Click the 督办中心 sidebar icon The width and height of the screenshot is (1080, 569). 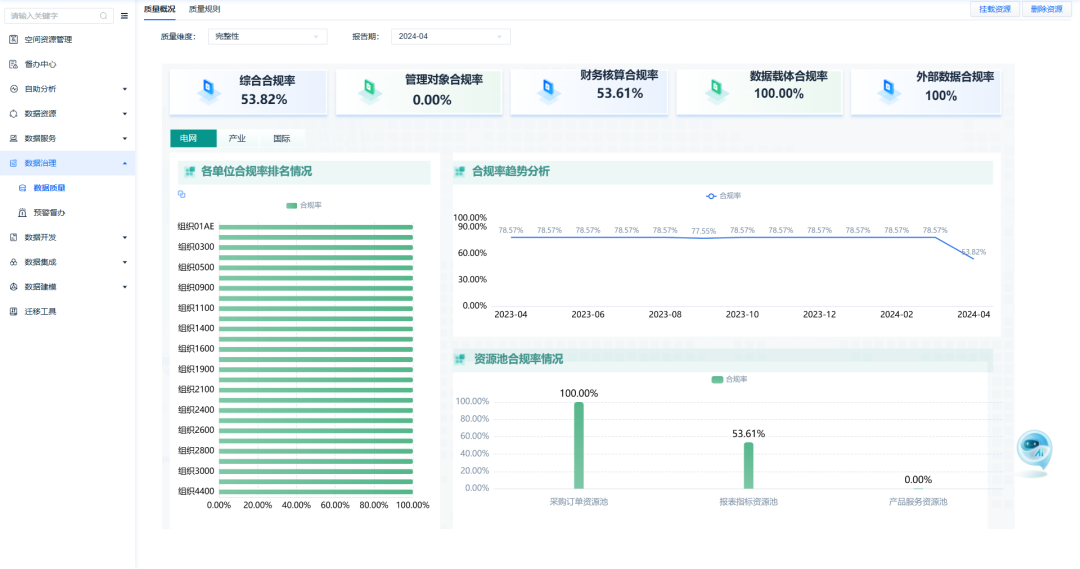pyautogui.click(x=13, y=64)
